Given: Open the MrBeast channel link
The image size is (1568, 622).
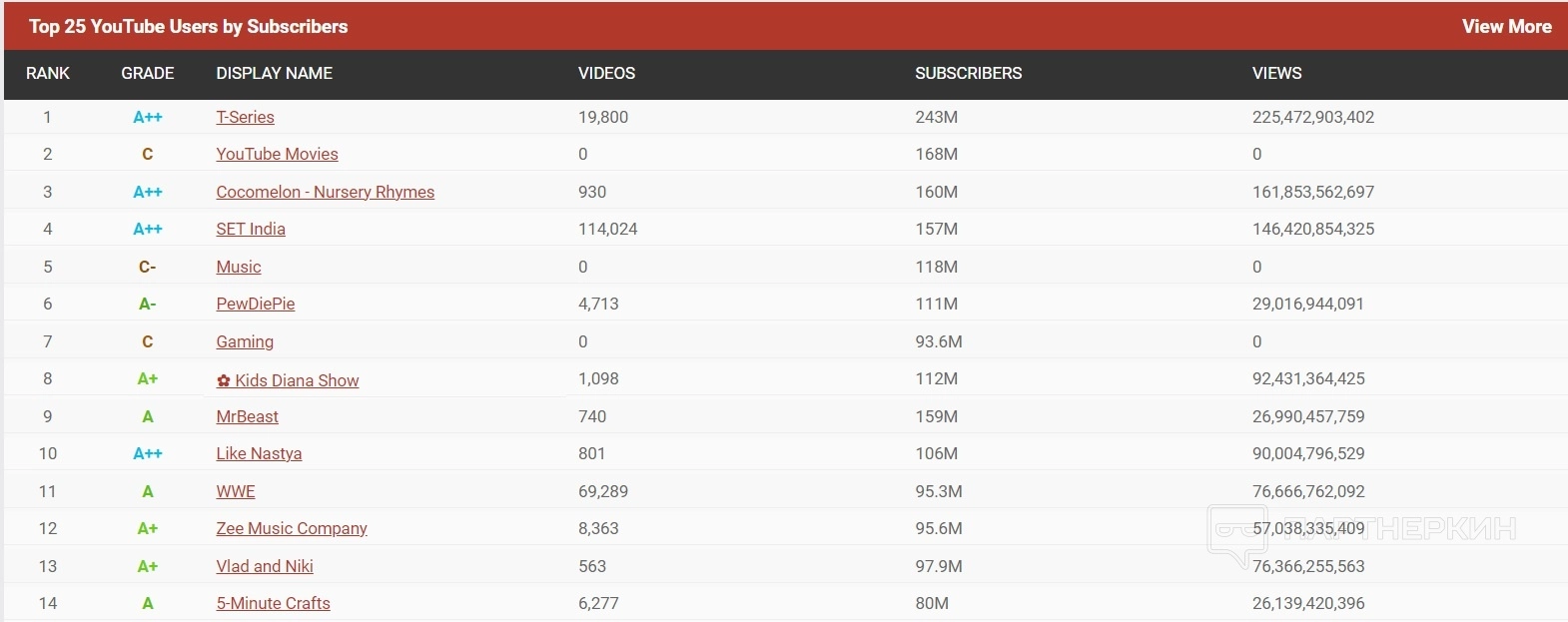Looking at the screenshot, I should pyautogui.click(x=247, y=416).
